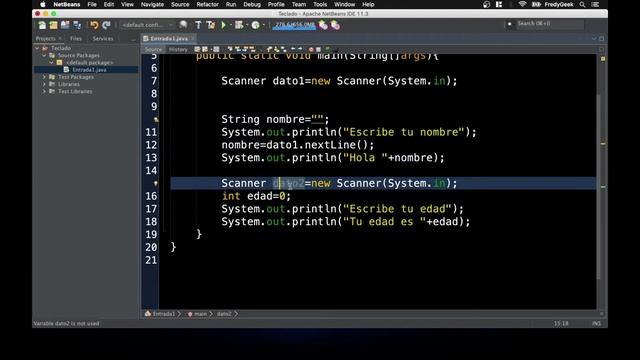Click the Open Project toolbar icon
This screenshot has width=640, height=360.
click(x=65, y=25)
